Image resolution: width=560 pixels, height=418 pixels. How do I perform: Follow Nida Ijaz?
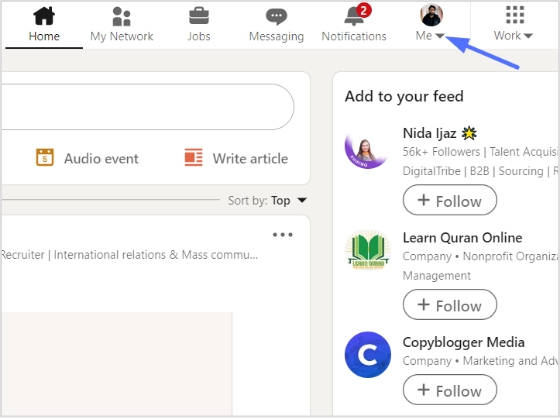click(x=450, y=200)
